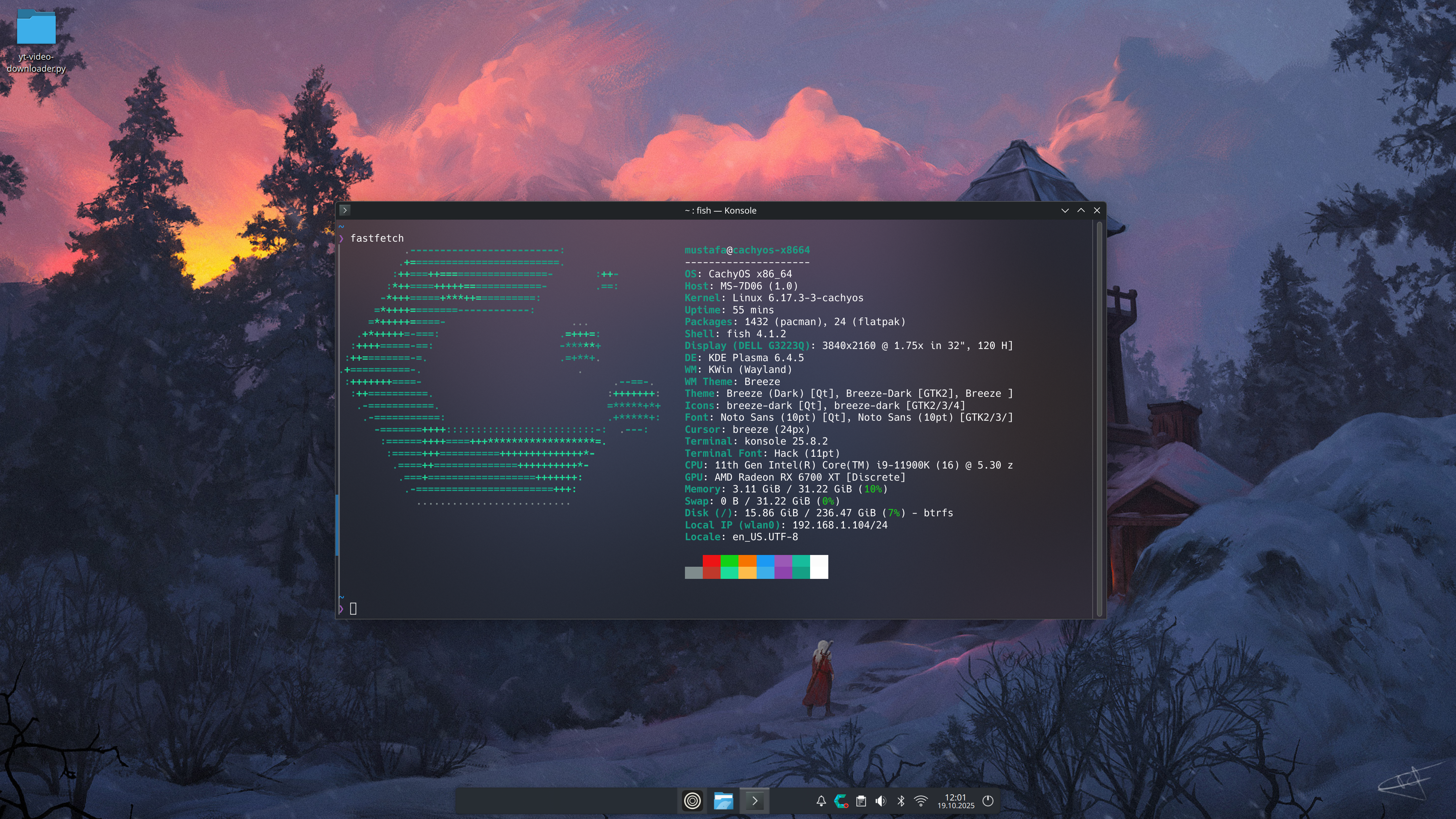The width and height of the screenshot is (1456, 819).
Task: Click the 'mustafa@cachyos-x8664' heading
Action: (747, 250)
